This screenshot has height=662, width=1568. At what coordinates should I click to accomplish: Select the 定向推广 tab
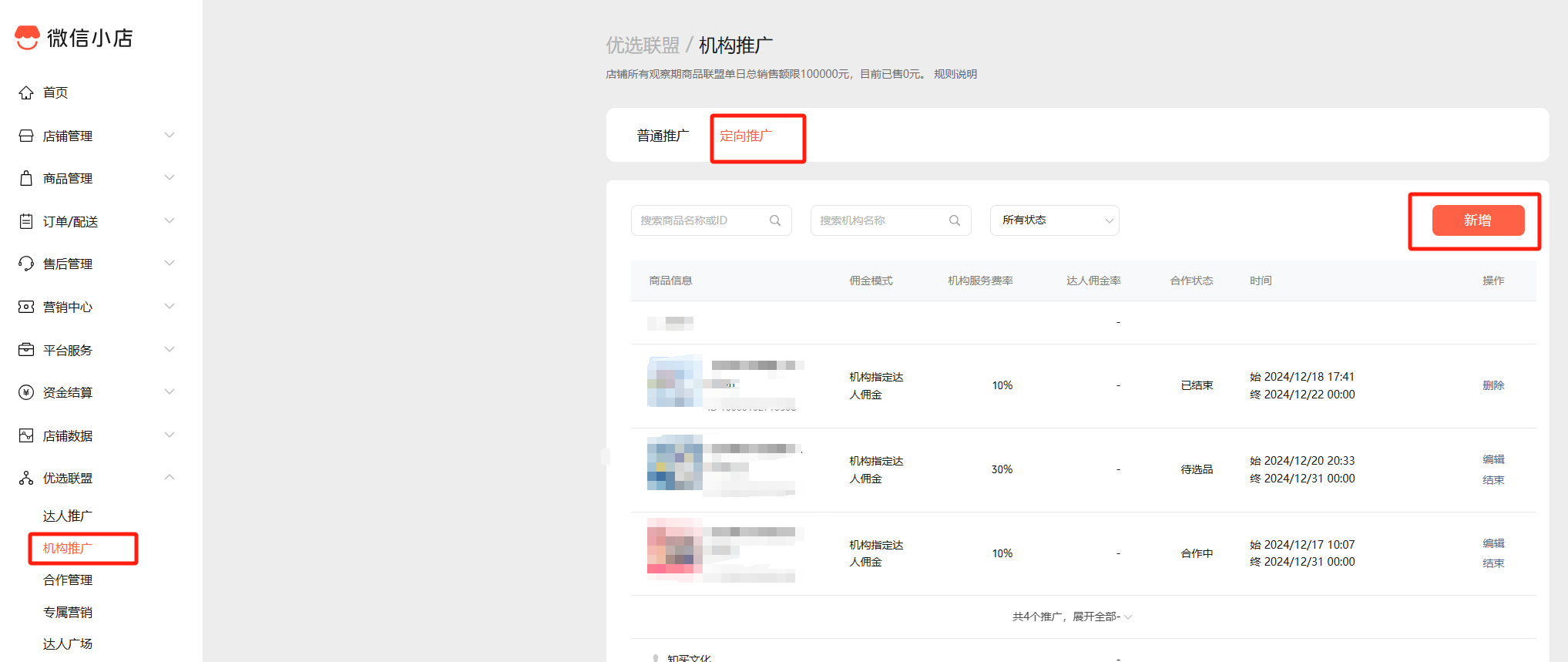[745, 136]
